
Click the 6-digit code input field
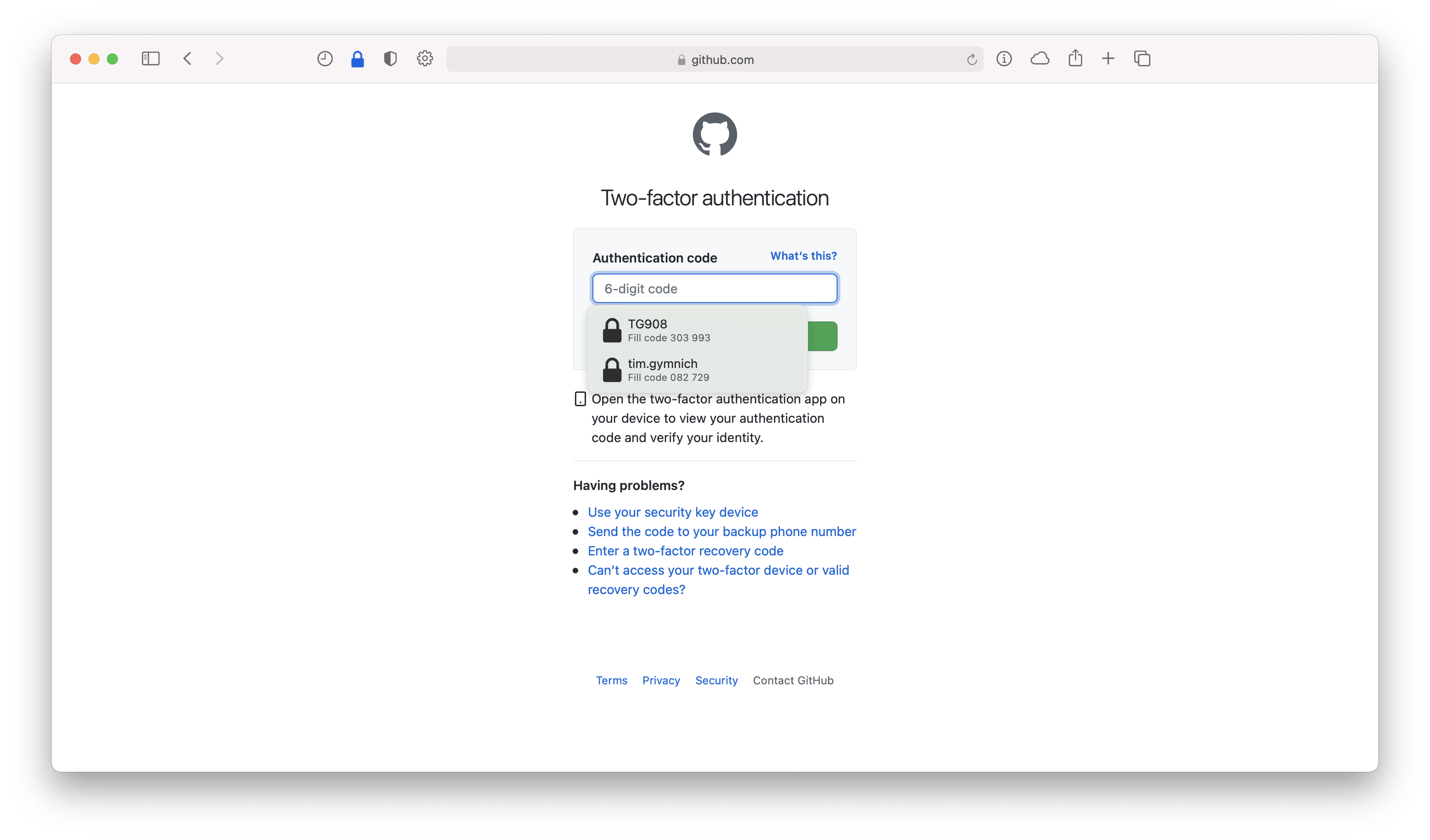pyautogui.click(x=715, y=289)
